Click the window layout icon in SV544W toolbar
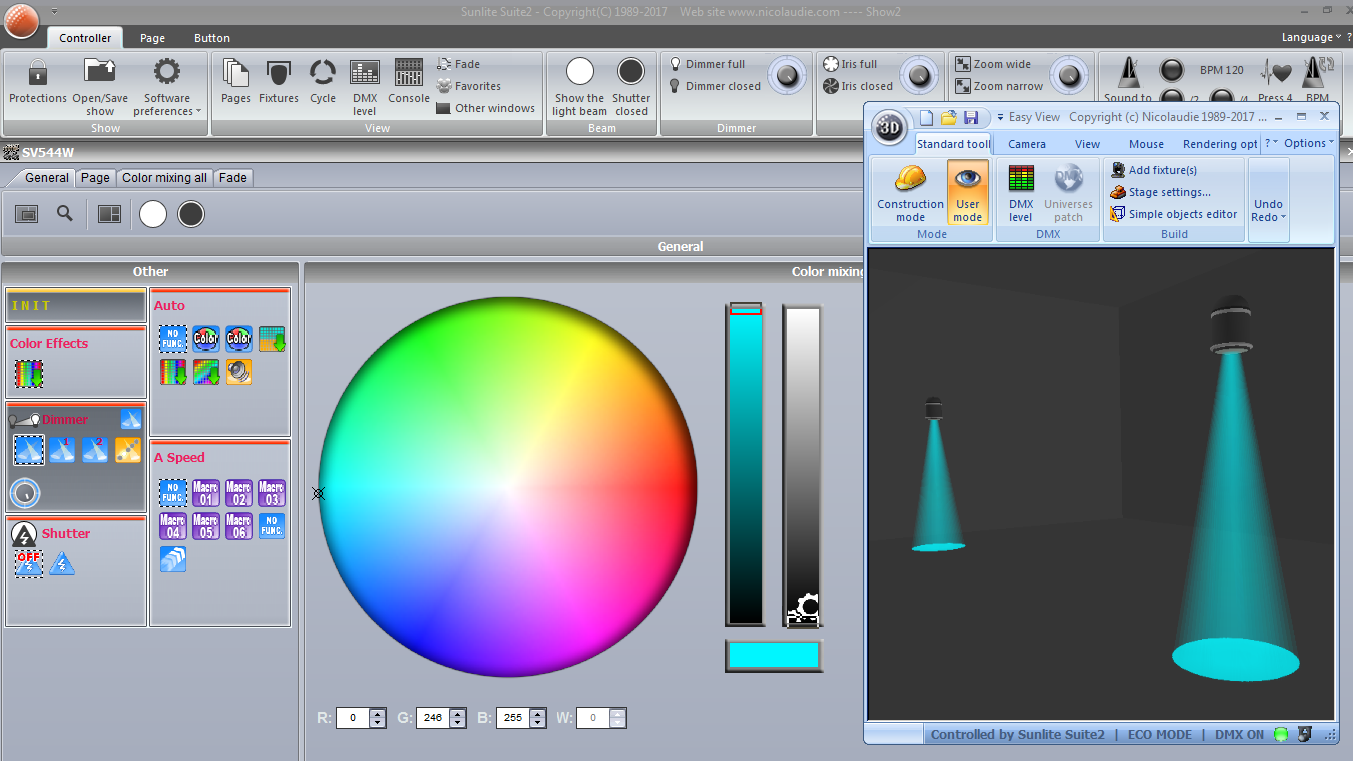Image resolution: width=1353 pixels, height=761 pixels. tap(109, 213)
